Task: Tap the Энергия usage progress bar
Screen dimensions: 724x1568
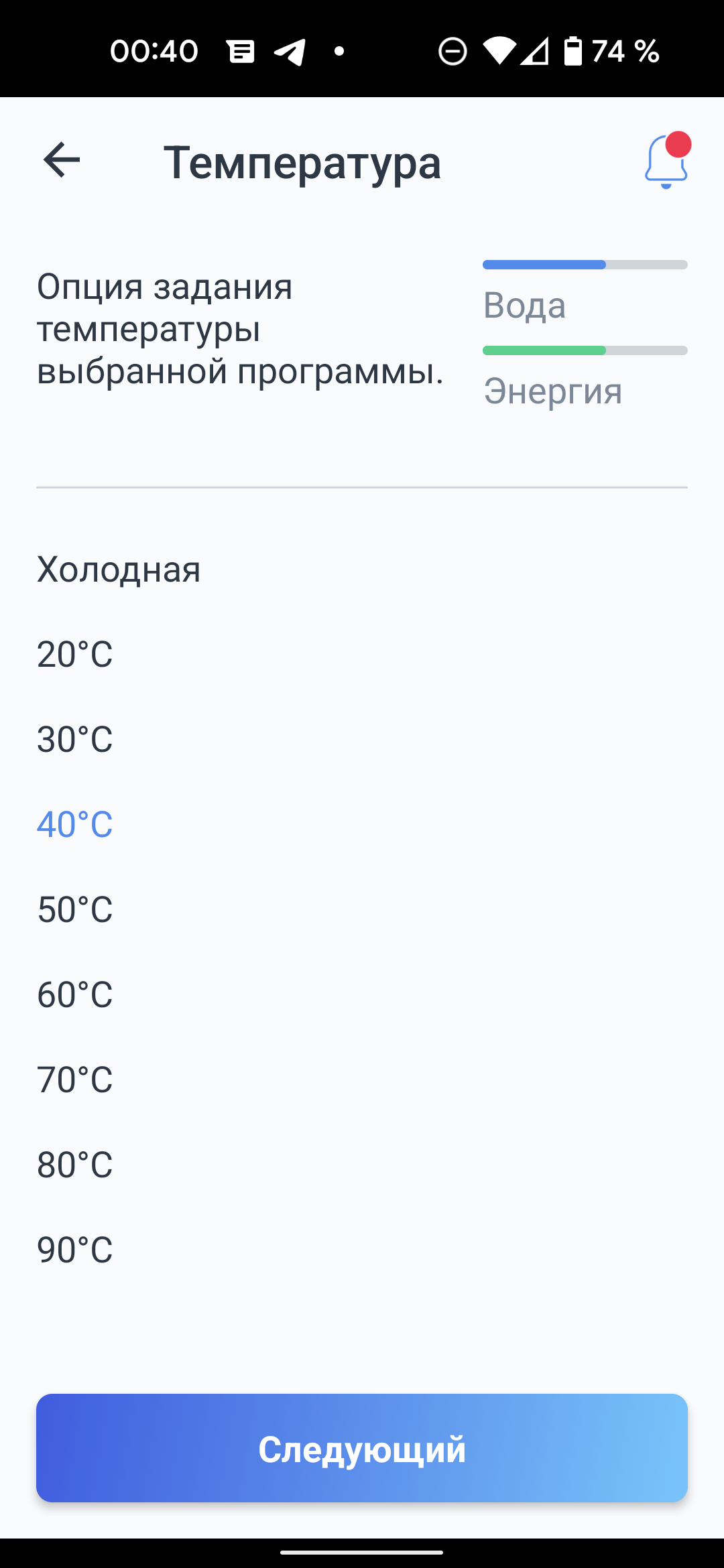Action: (585, 350)
